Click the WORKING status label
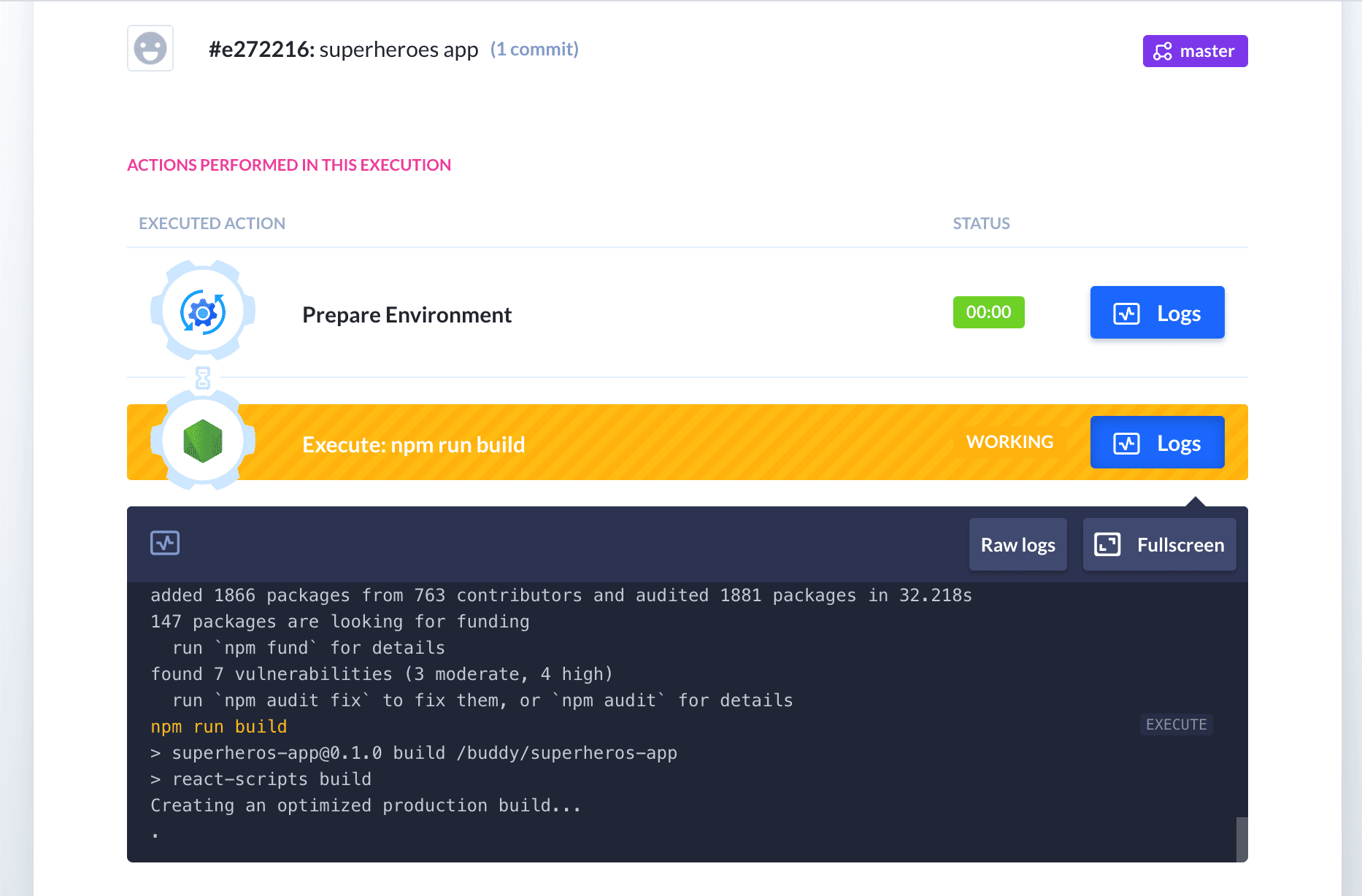This screenshot has height=896, width=1362. point(1009,442)
